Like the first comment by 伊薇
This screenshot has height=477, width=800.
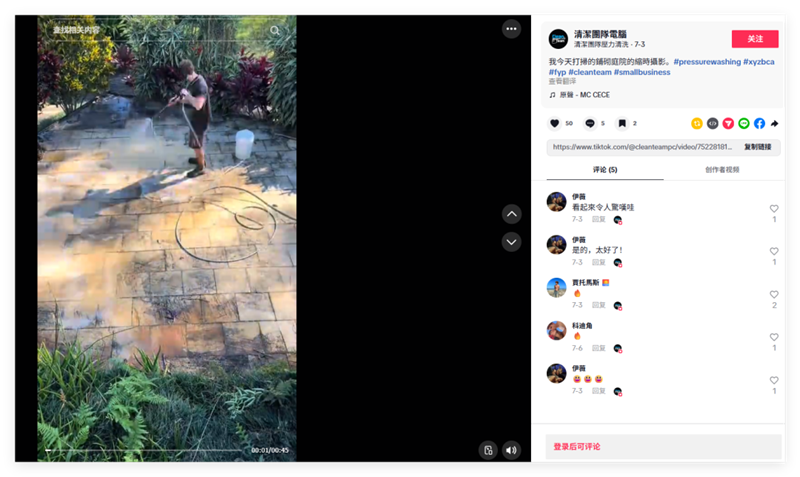[x=774, y=209]
